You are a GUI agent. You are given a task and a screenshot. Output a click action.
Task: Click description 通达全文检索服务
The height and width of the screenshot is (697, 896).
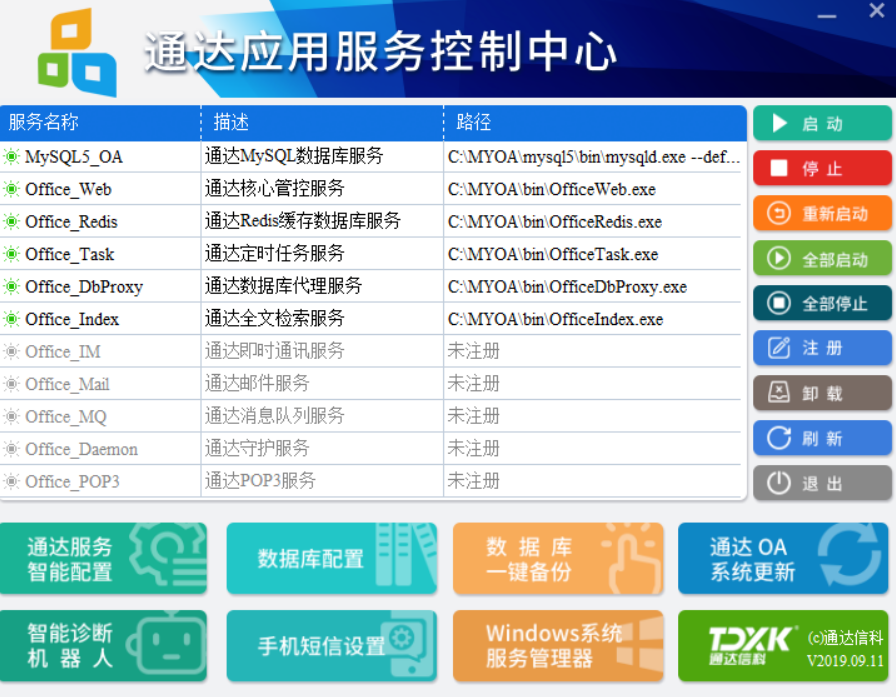[274, 318]
